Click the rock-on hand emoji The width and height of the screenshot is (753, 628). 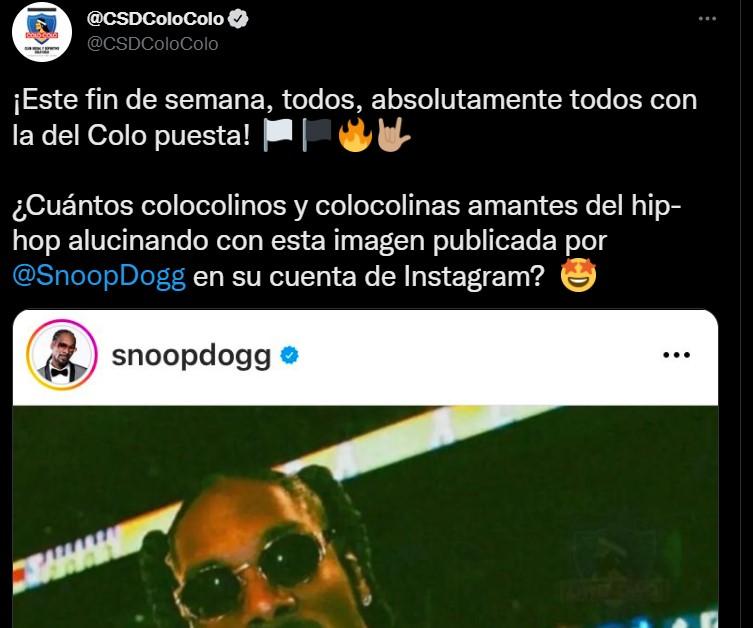(x=393, y=135)
